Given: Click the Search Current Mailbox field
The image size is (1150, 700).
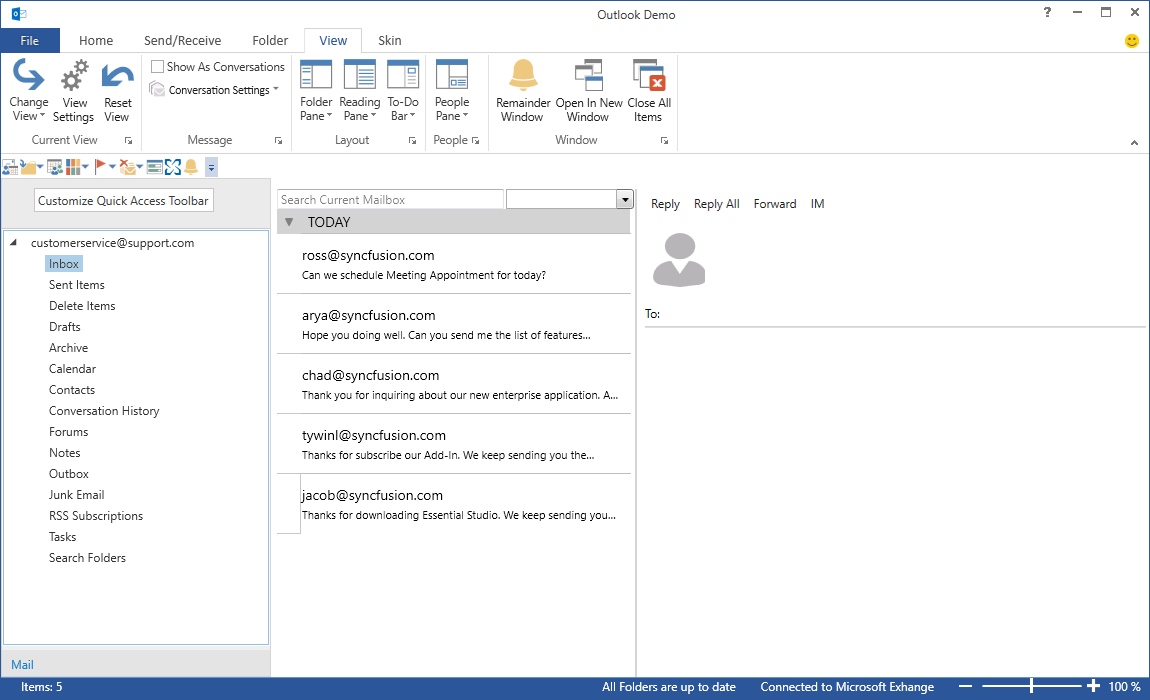Looking at the screenshot, I should pyautogui.click(x=390, y=199).
